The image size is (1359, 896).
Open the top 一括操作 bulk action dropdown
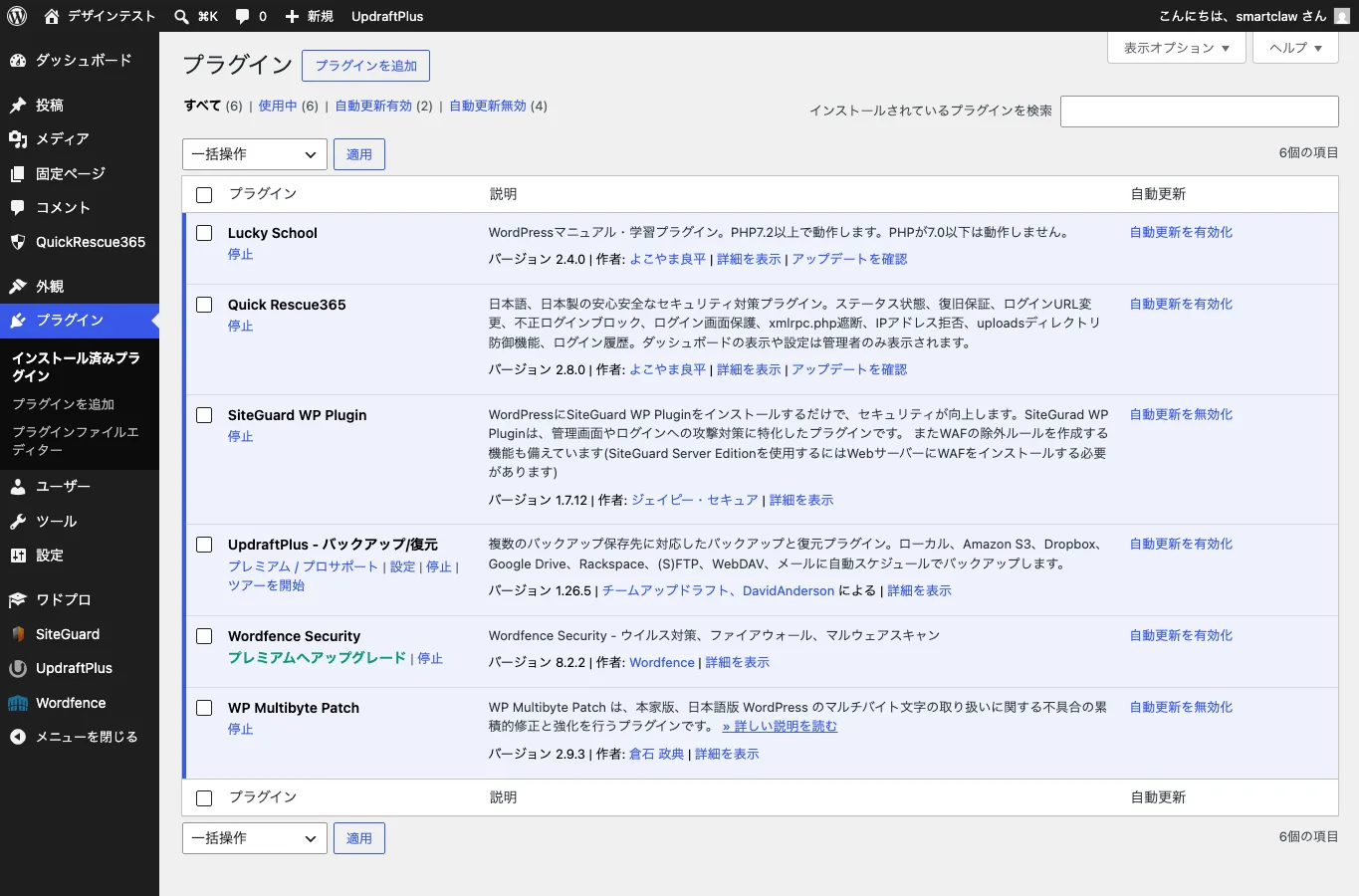pos(255,154)
